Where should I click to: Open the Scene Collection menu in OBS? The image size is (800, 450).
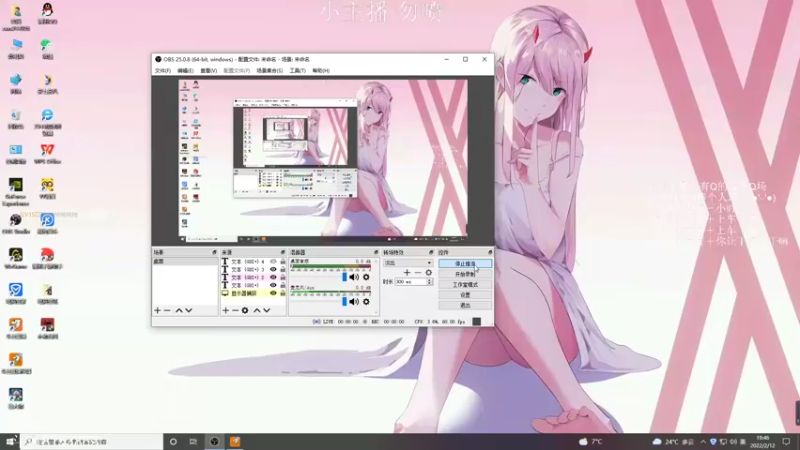pyautogui.click(x=269, y=70)
